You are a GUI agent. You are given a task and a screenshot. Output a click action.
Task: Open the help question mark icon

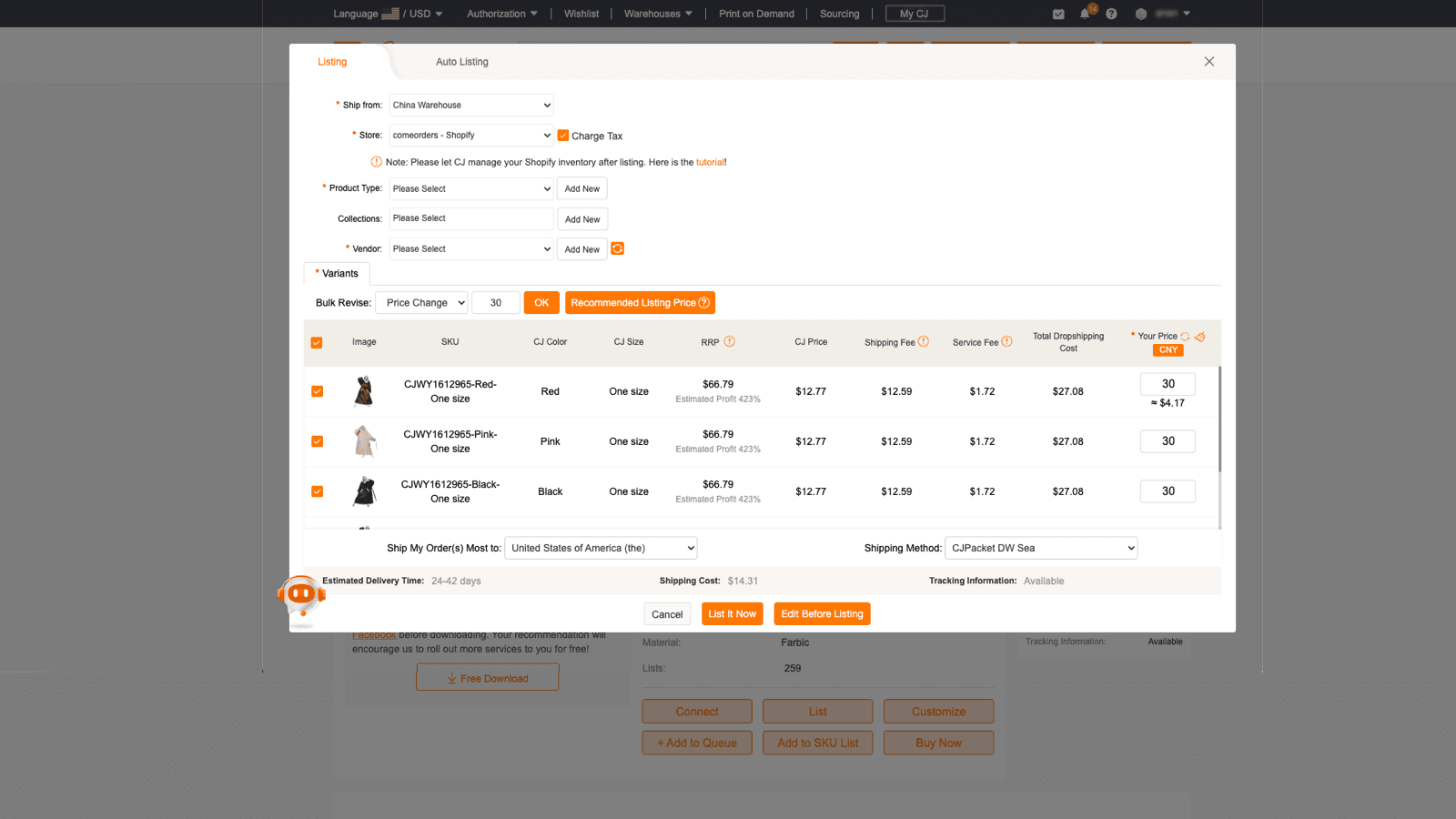(x=1111, y=13)
